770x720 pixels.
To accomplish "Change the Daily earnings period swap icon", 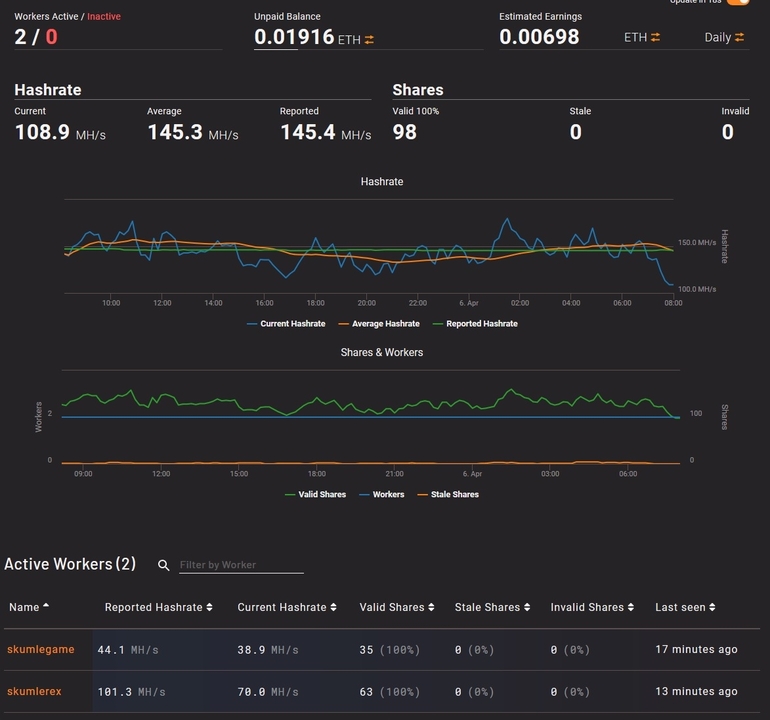I will pyautogui.click(x=739, y=37).
